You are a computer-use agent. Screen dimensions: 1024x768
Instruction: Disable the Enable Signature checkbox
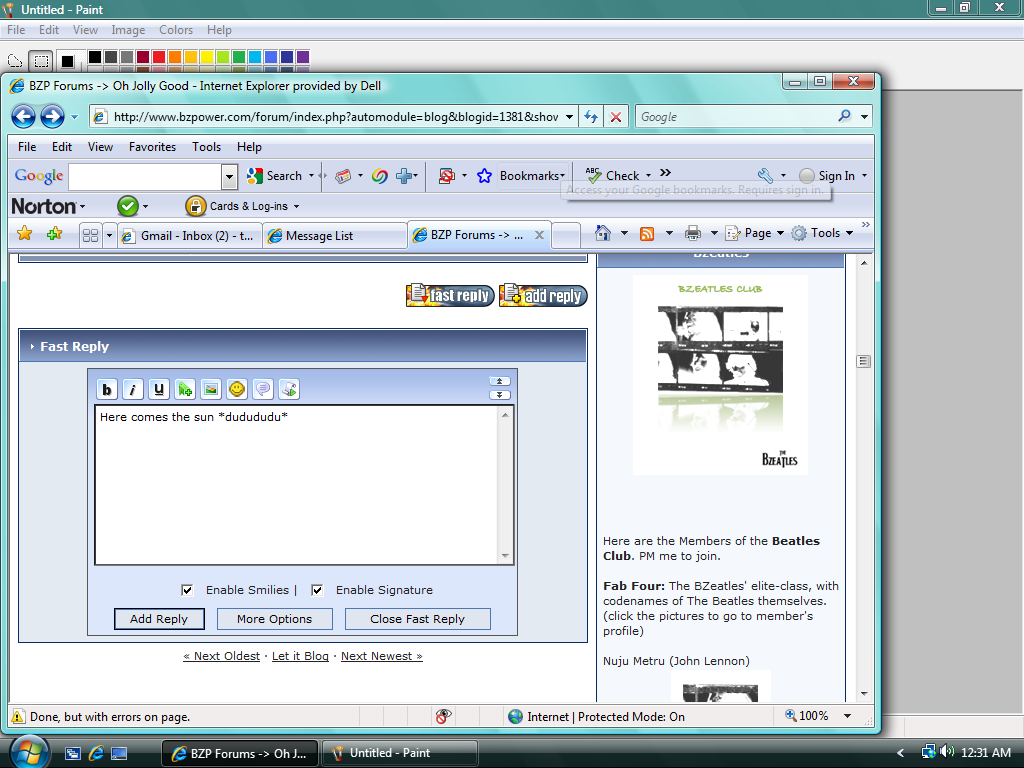(317, 590)
